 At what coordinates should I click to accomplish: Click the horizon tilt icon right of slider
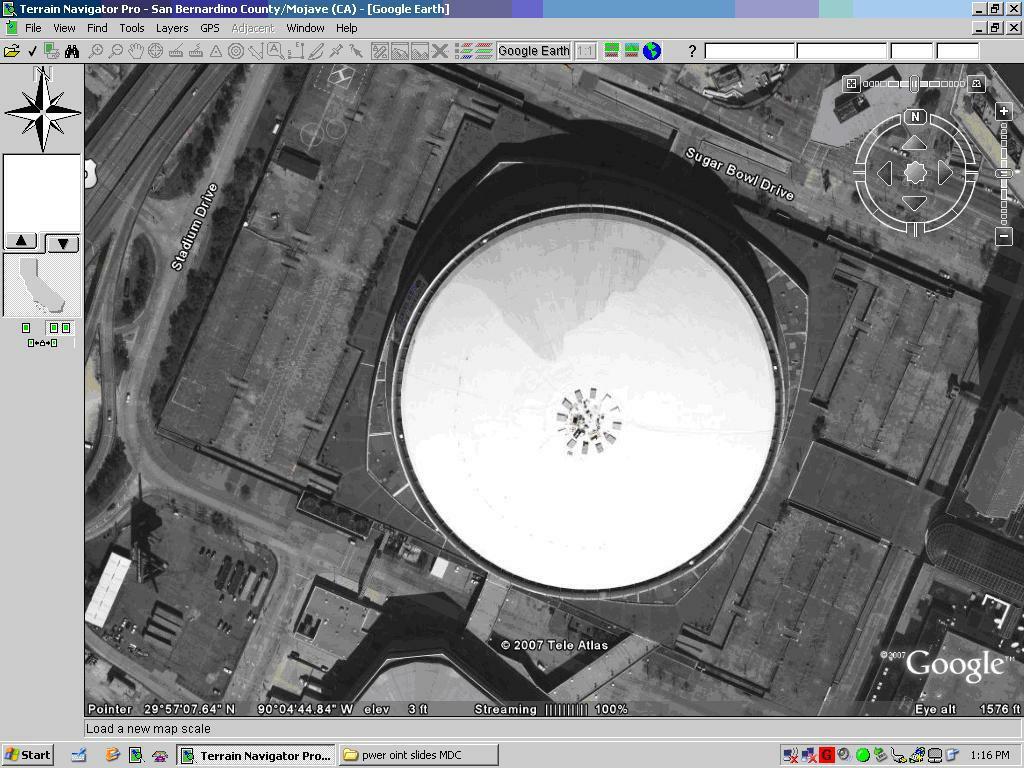(x=976, y=84)
